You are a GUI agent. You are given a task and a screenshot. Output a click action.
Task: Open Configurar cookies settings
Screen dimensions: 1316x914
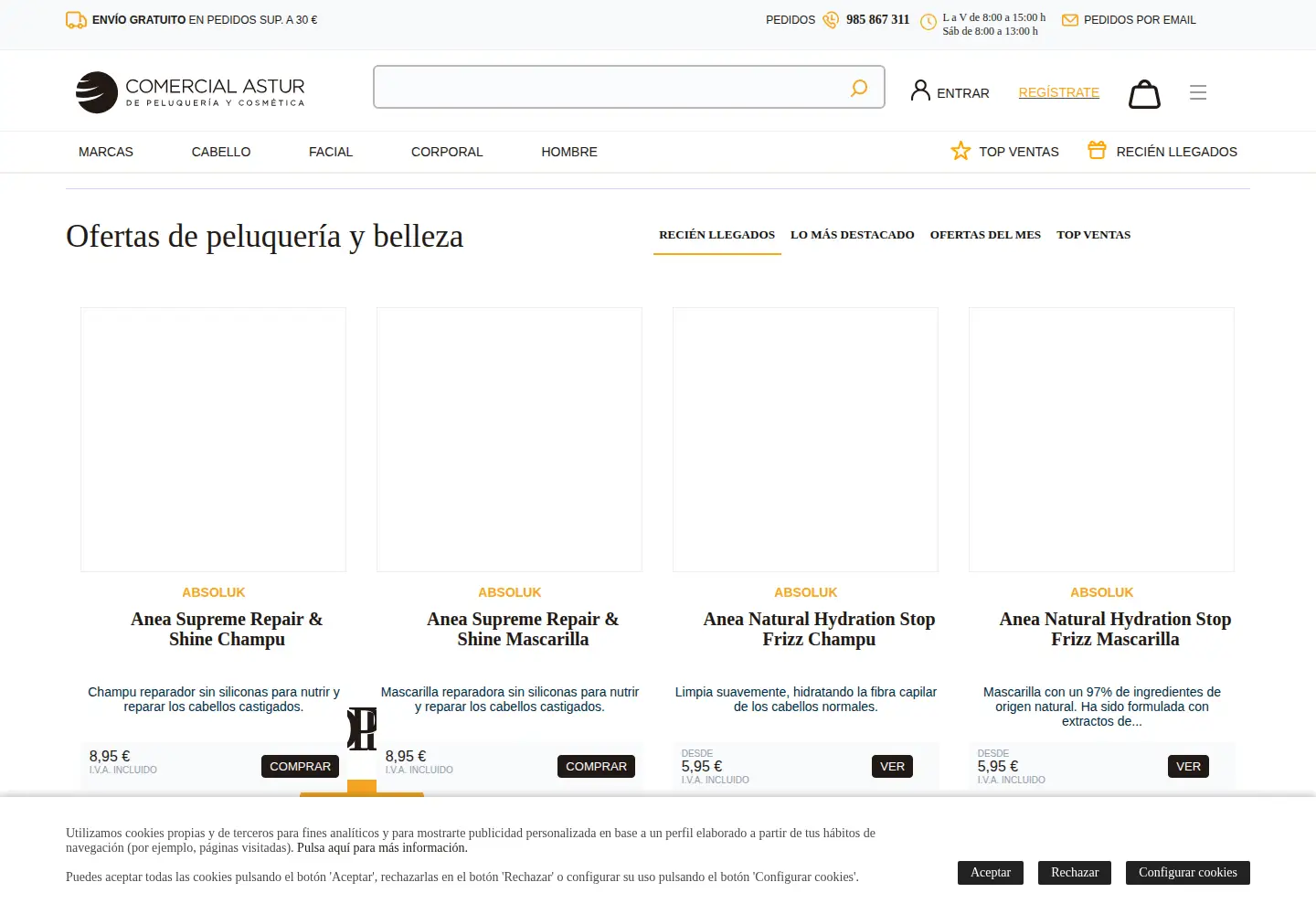point(1188,872)
